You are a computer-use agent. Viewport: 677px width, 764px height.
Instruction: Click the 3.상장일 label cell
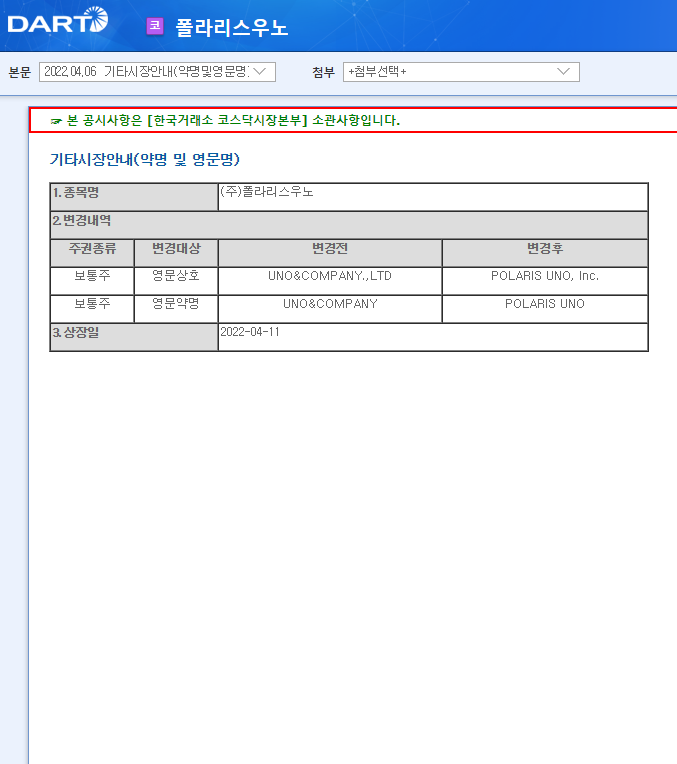click(134, 337)
